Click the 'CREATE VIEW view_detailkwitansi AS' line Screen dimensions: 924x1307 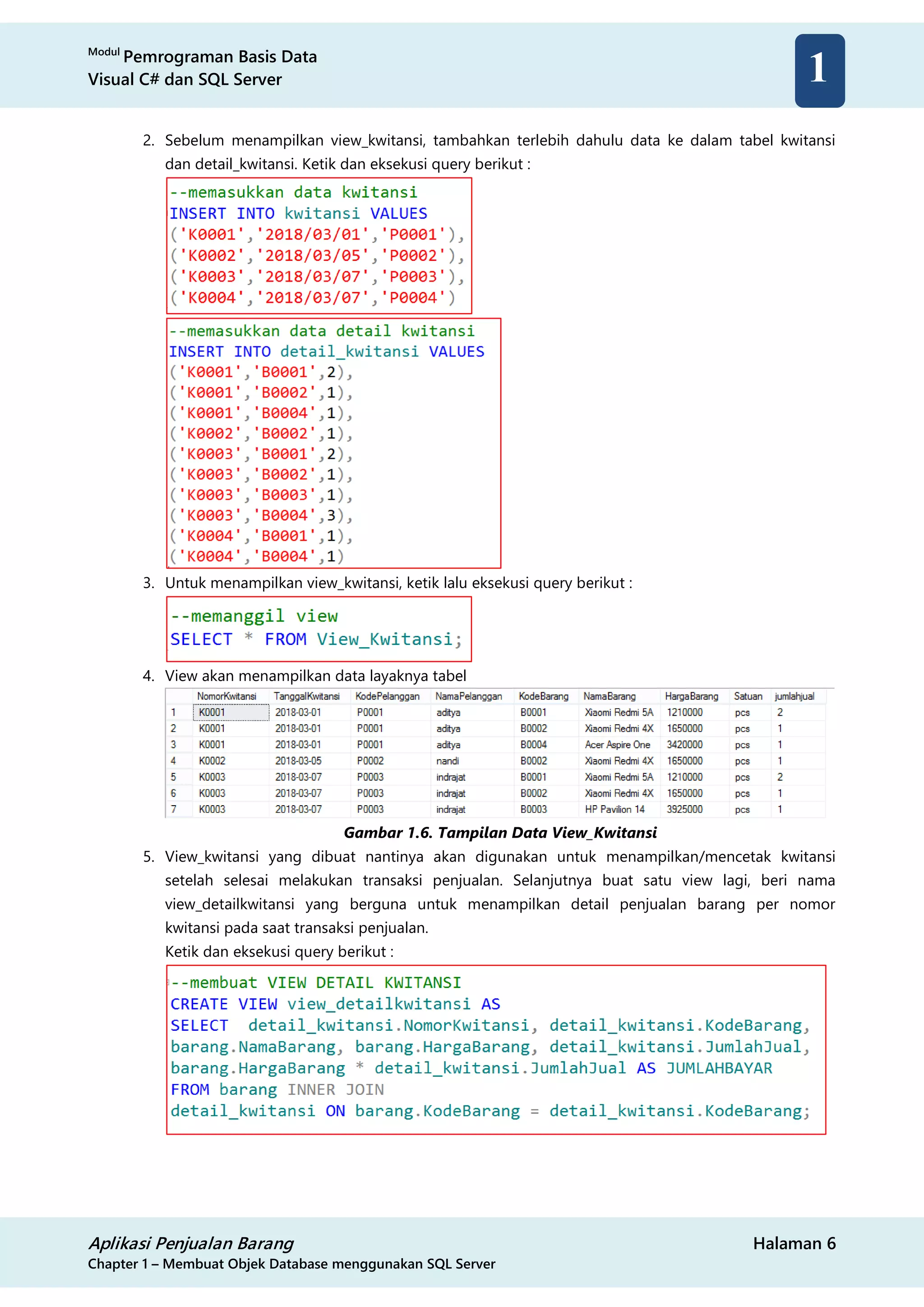[335, 1004]
